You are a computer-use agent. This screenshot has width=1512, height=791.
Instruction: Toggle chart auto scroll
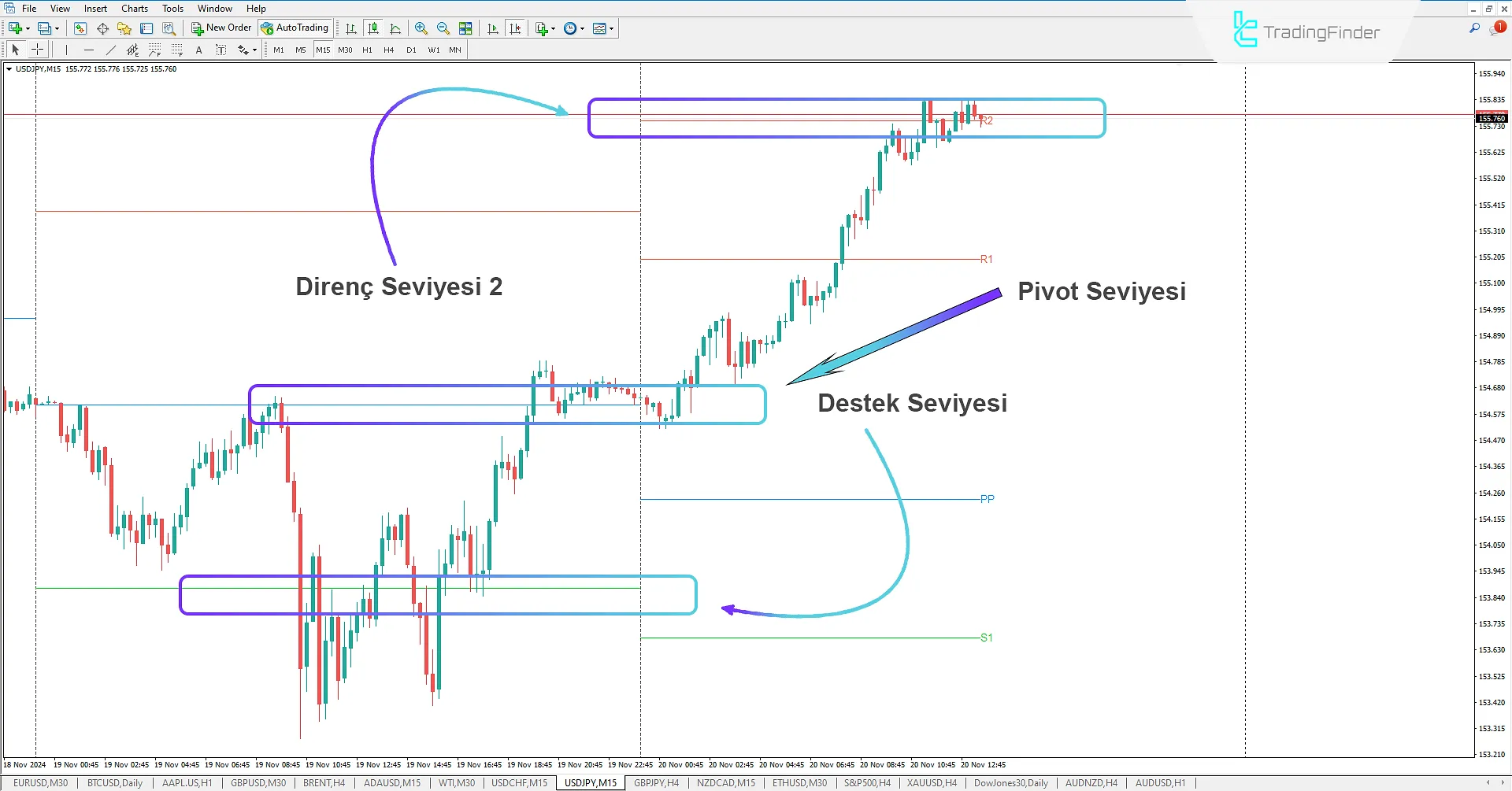(492, 28)
